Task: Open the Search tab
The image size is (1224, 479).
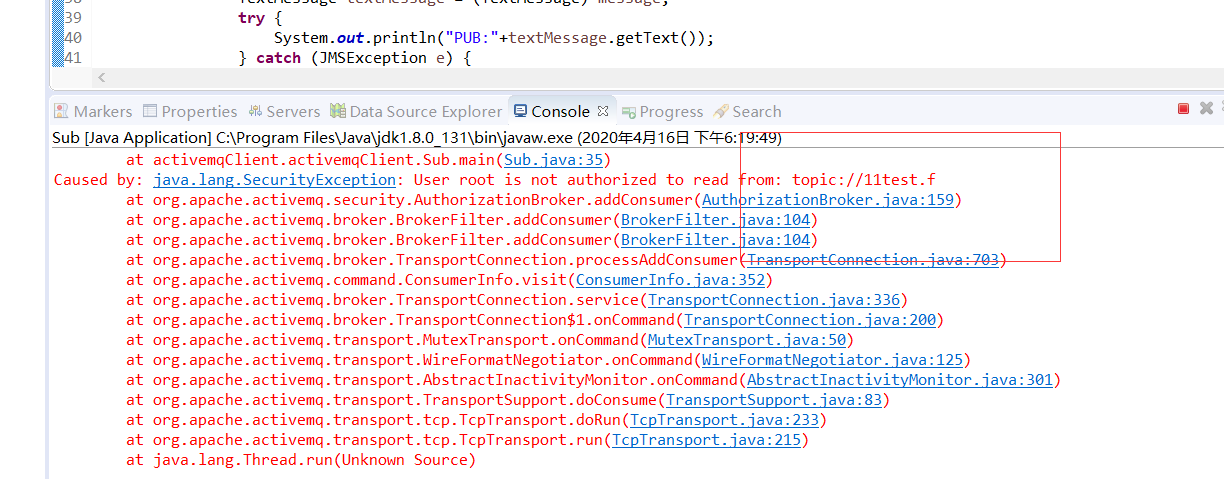Action: [x=747, y=111]
